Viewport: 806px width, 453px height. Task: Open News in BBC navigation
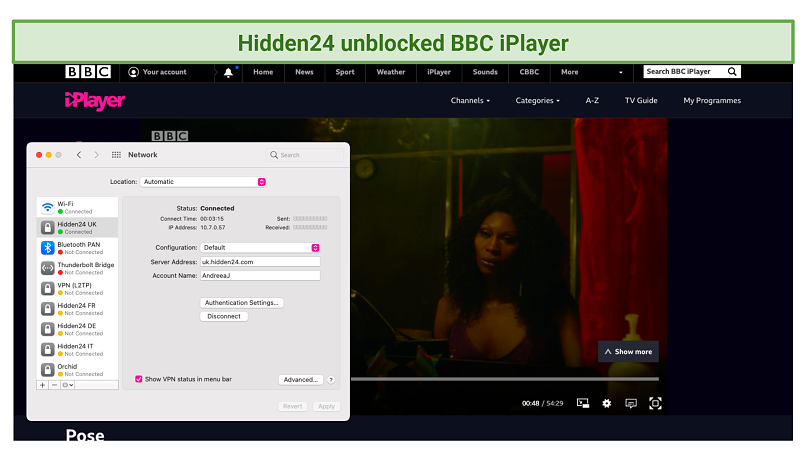(x=304, y=72)
